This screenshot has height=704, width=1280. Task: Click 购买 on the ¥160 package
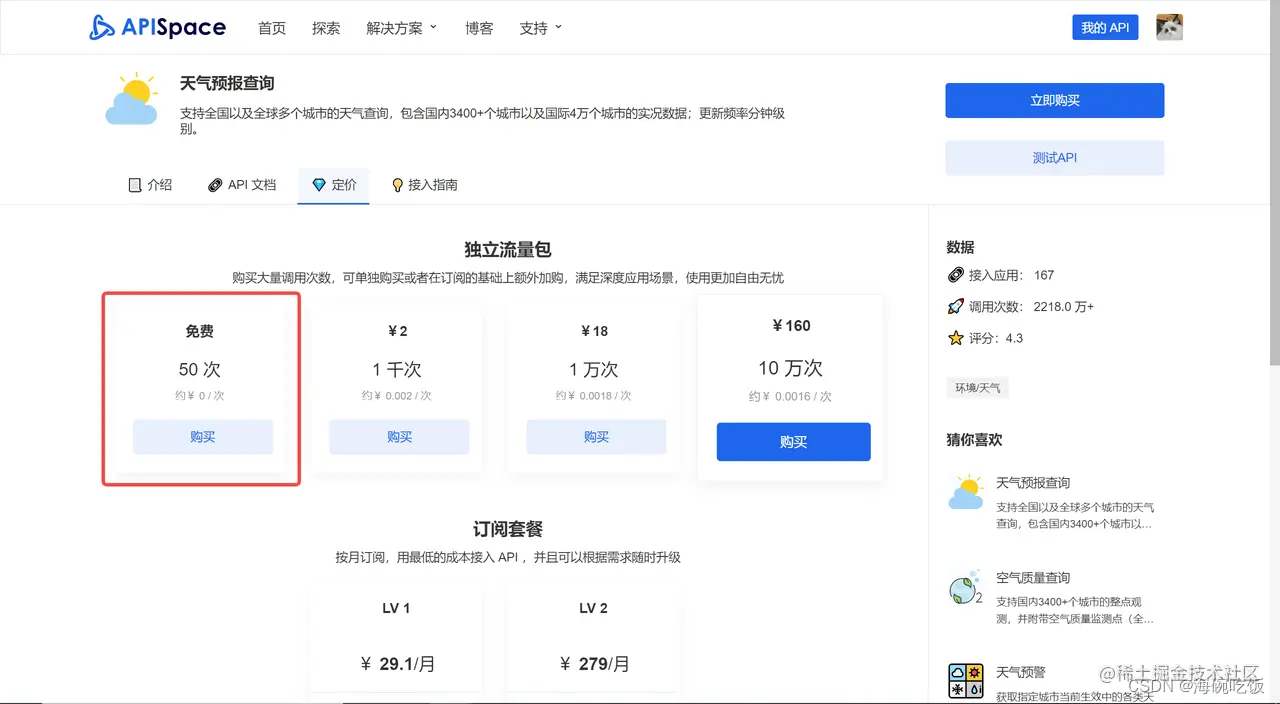pyautogui.click(x=793, y=441)
